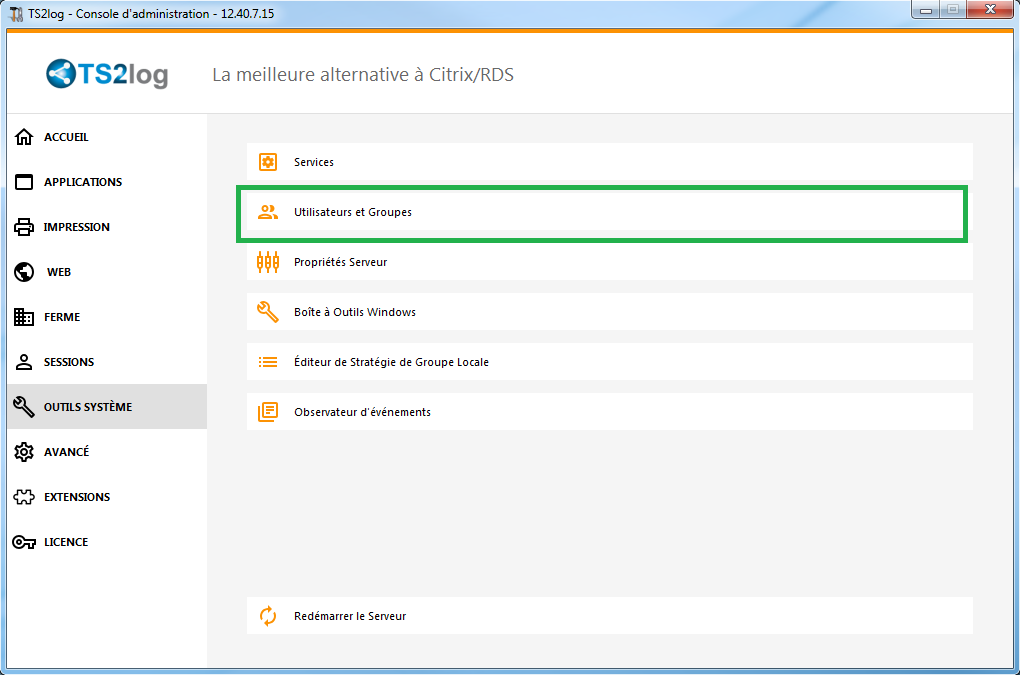Click the Redémarrer refresh arrows icon
The image size is (1020, 675).
click(x=268, y=616)
